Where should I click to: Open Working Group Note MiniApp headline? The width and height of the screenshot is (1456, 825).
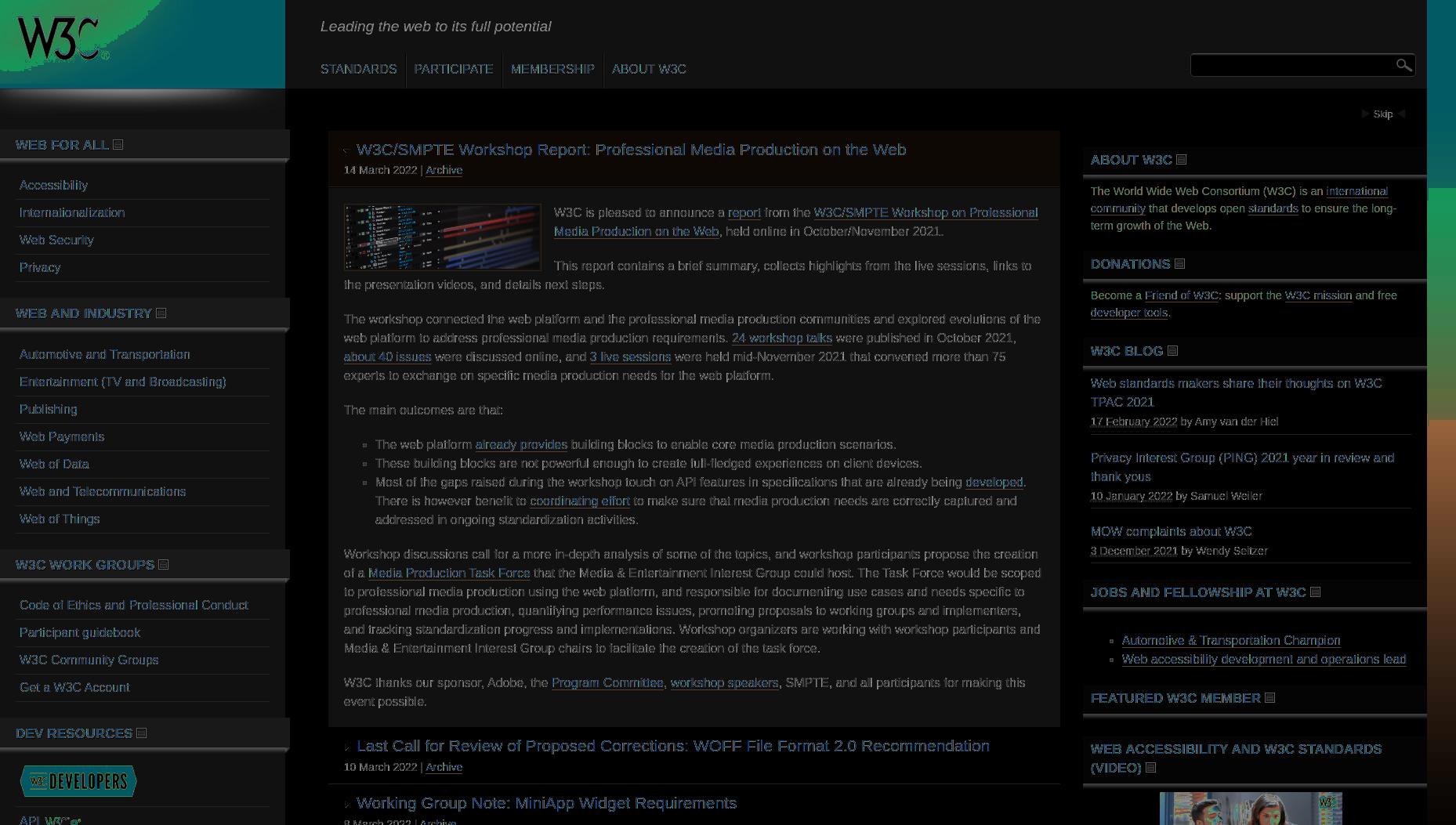[x=546, y=803]
